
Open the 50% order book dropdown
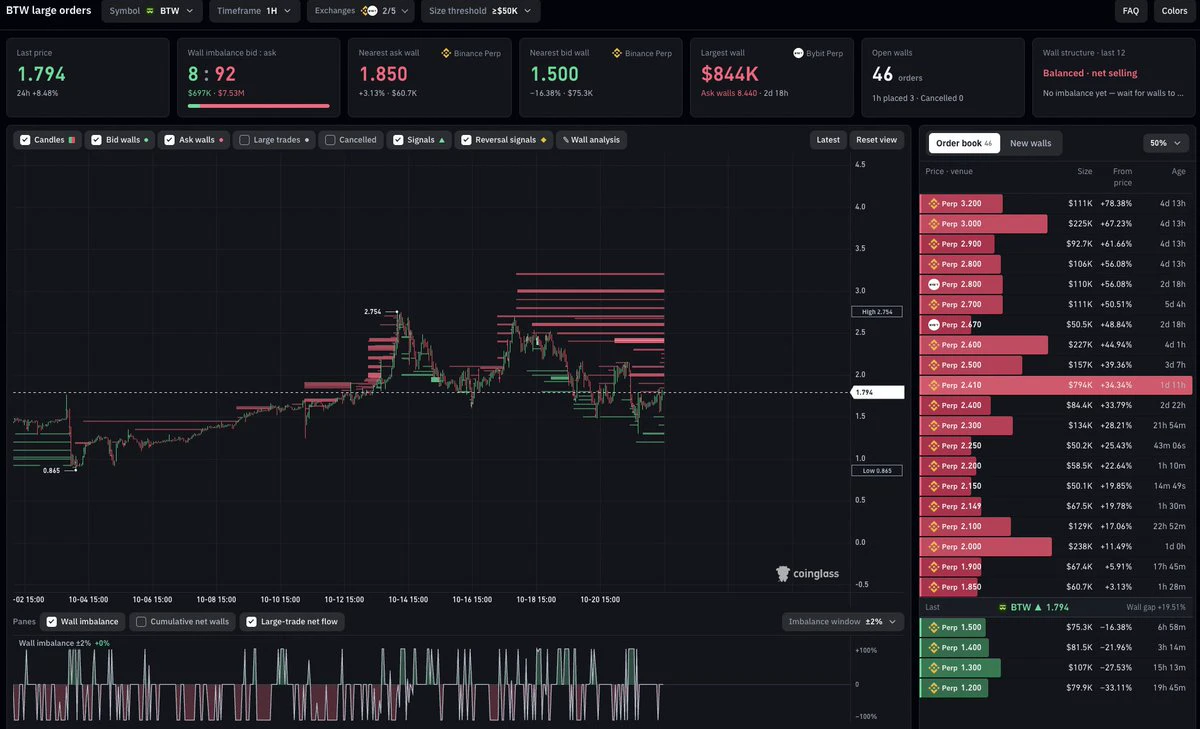1165,143
